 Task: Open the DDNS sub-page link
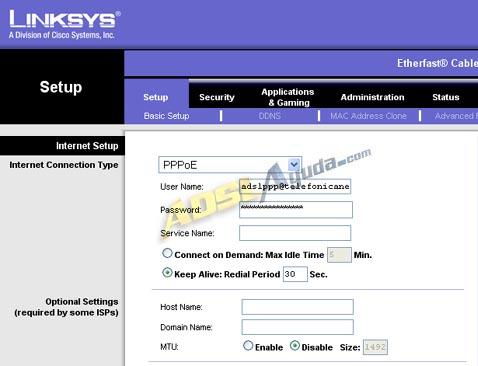click(270, 116)
